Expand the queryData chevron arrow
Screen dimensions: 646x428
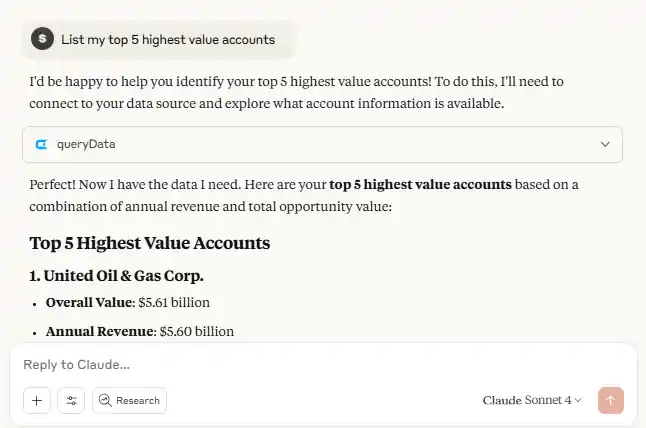point(605,144)
